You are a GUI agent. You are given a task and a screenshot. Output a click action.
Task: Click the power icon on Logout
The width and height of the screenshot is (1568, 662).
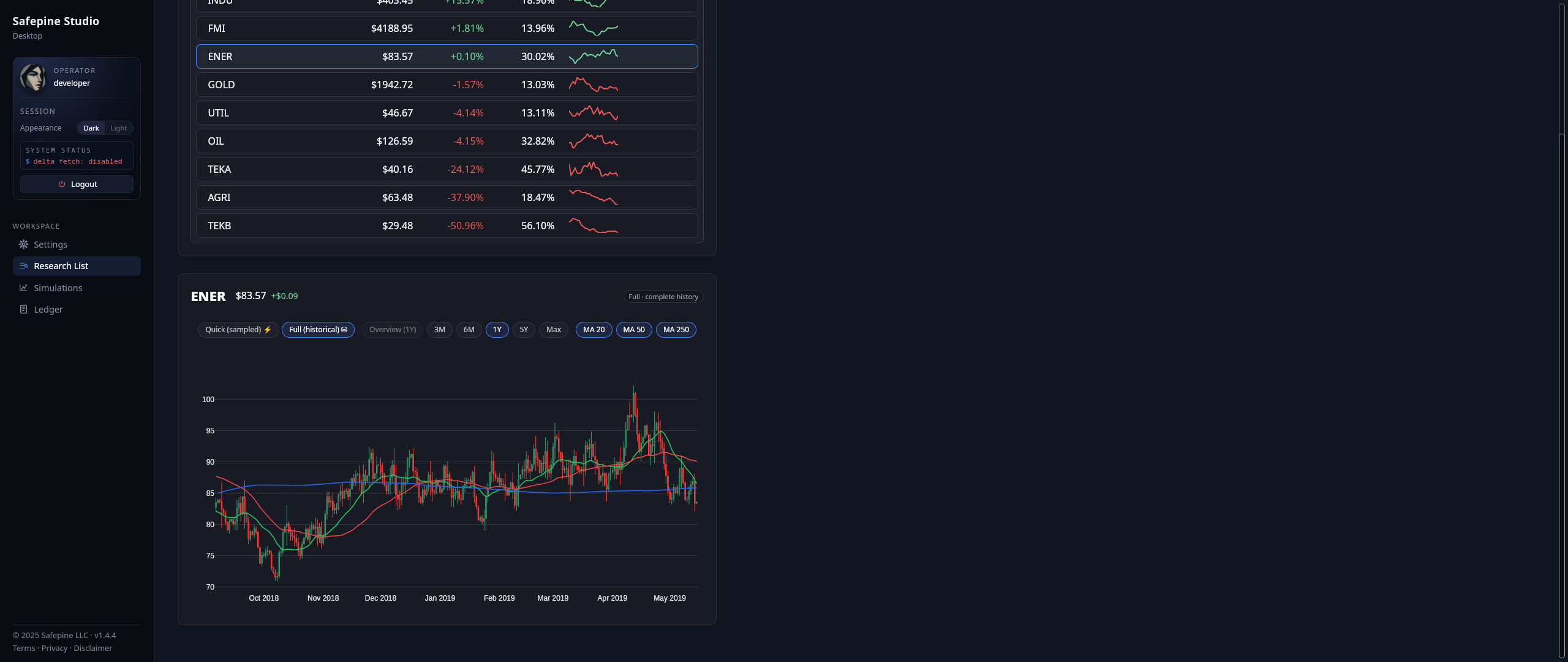tap(62, 184)
